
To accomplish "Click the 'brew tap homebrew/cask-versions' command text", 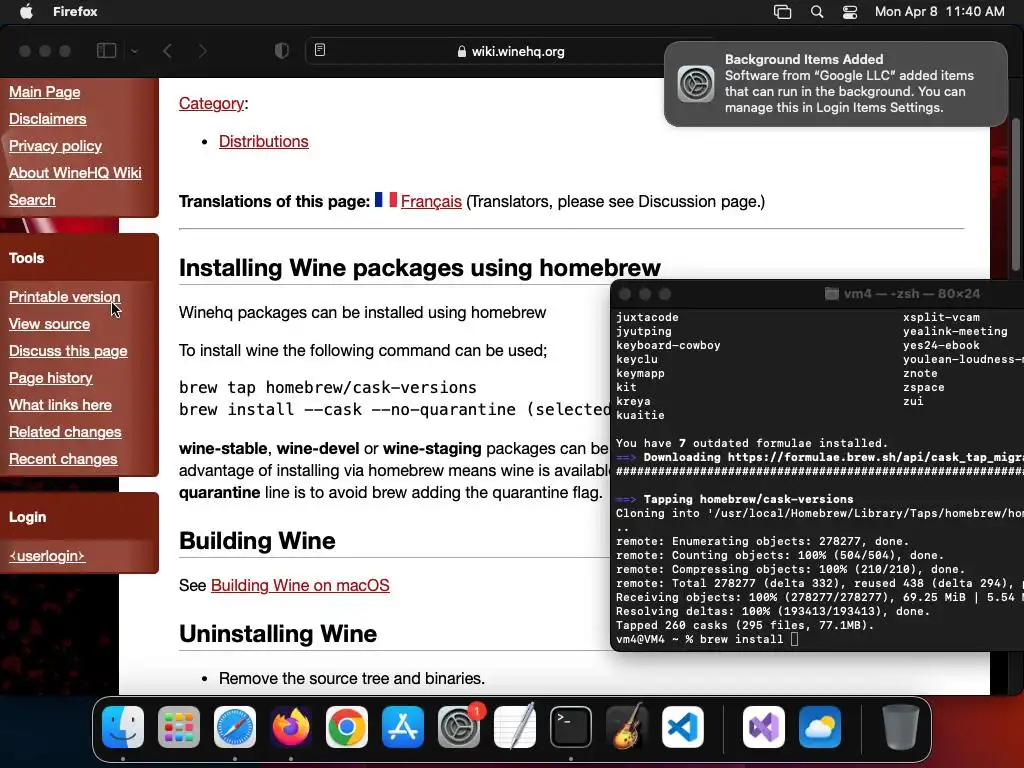I will click(328, 387).
